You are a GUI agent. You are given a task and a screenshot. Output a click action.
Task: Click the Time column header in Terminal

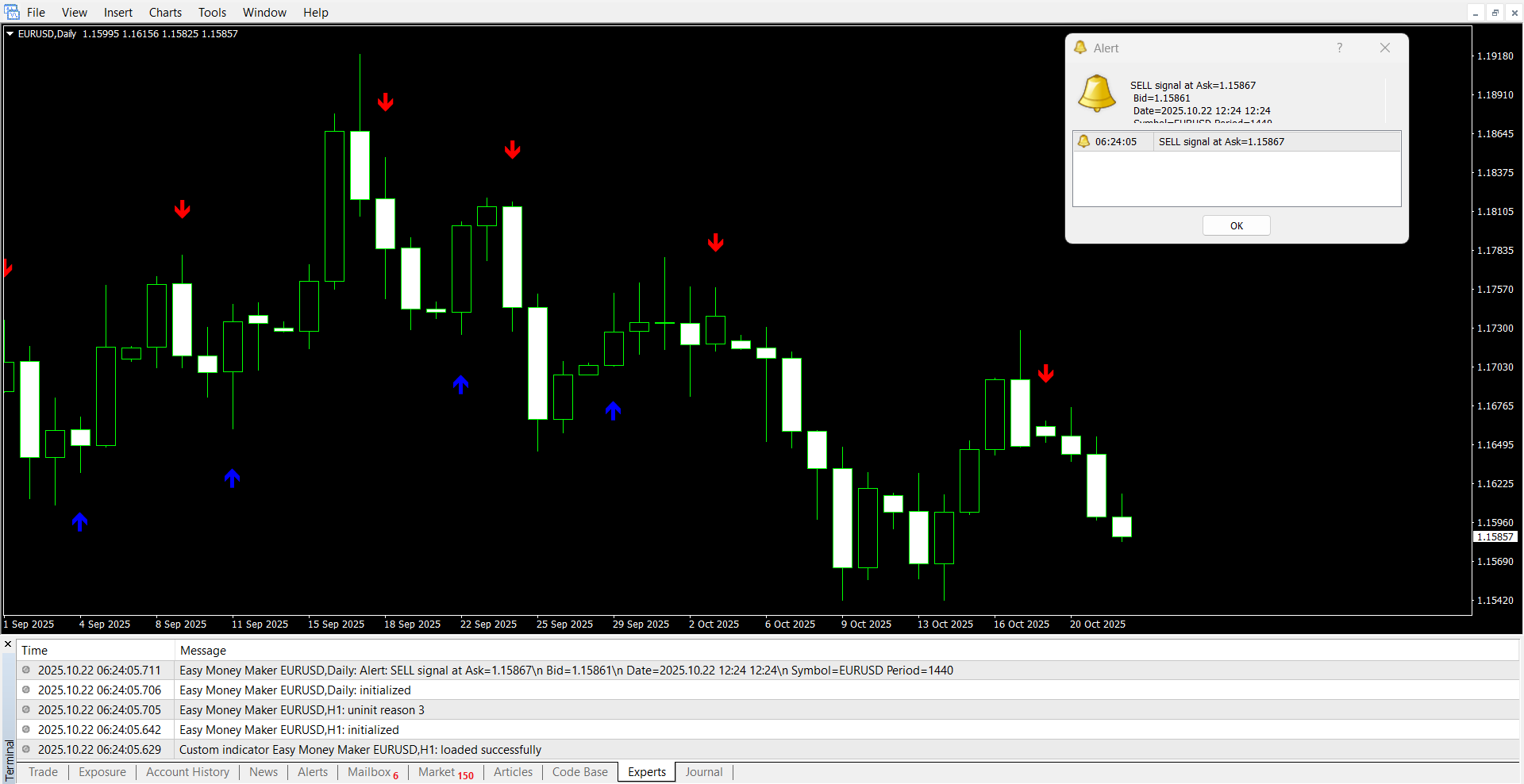point(35,651)
